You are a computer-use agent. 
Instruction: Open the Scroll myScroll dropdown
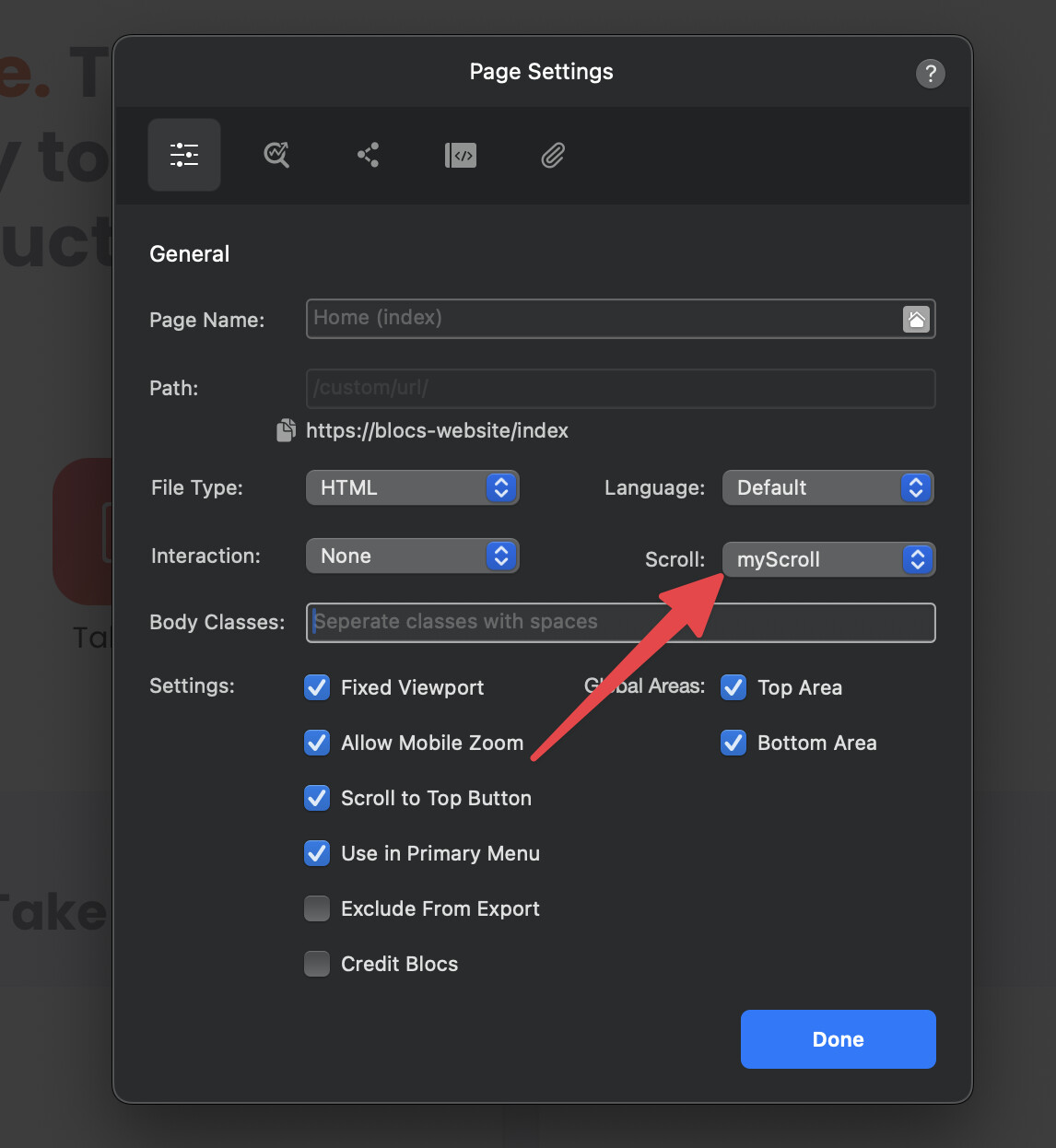[x=827, y=559]
